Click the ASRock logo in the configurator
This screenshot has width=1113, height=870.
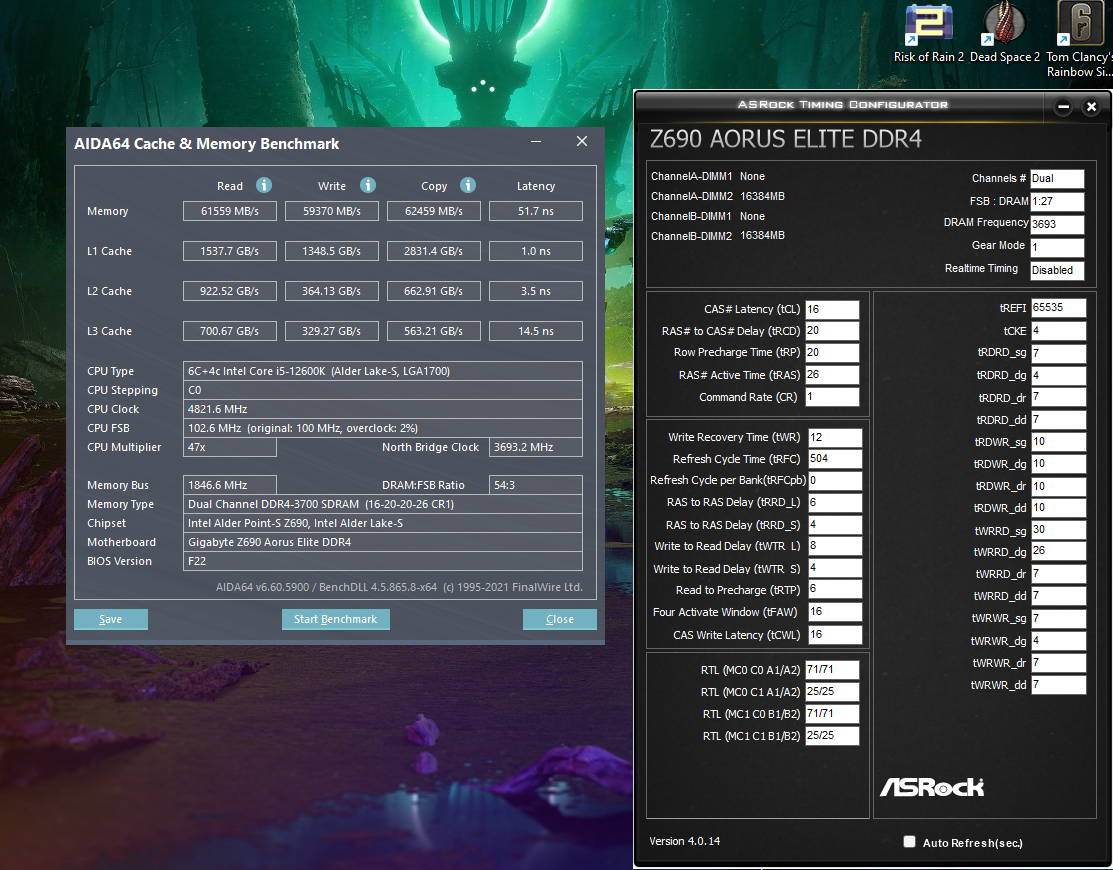932,787
